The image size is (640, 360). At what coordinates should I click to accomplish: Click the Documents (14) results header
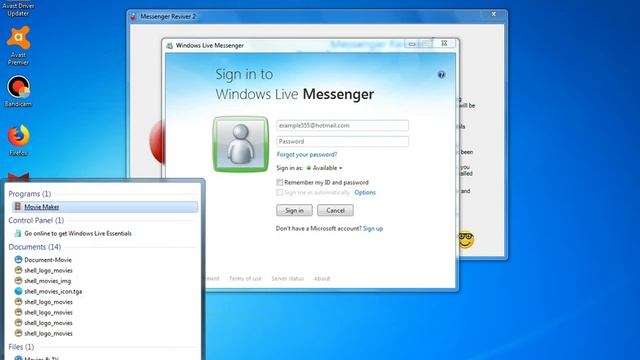coord(35,247)
